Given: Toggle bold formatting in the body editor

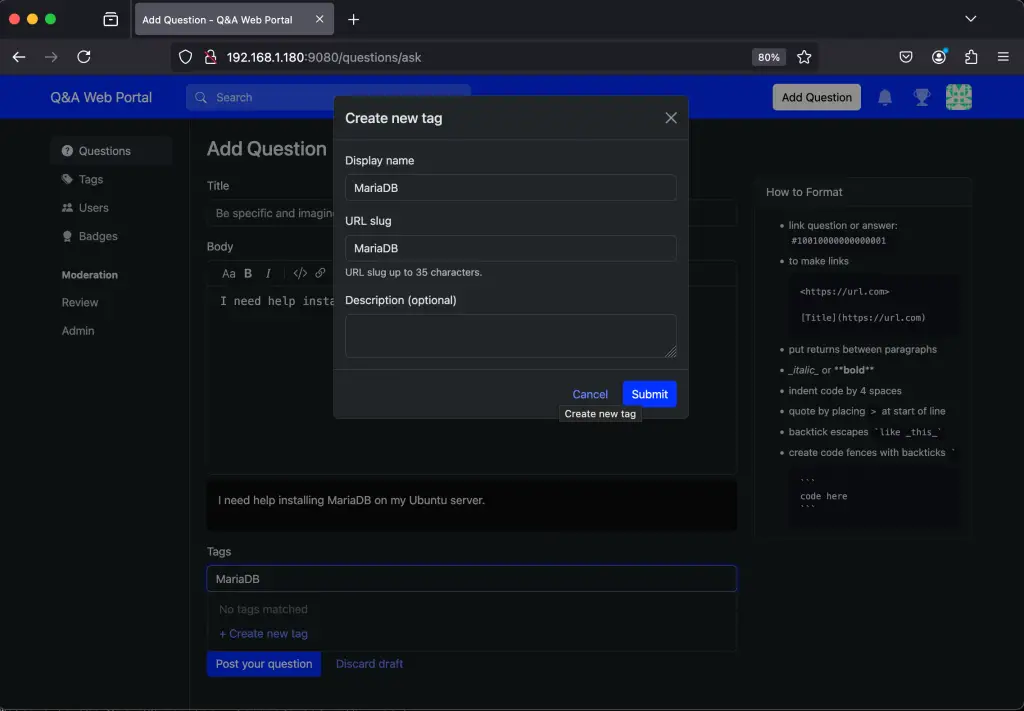Looking at the screenshot, I should [247, 272].
